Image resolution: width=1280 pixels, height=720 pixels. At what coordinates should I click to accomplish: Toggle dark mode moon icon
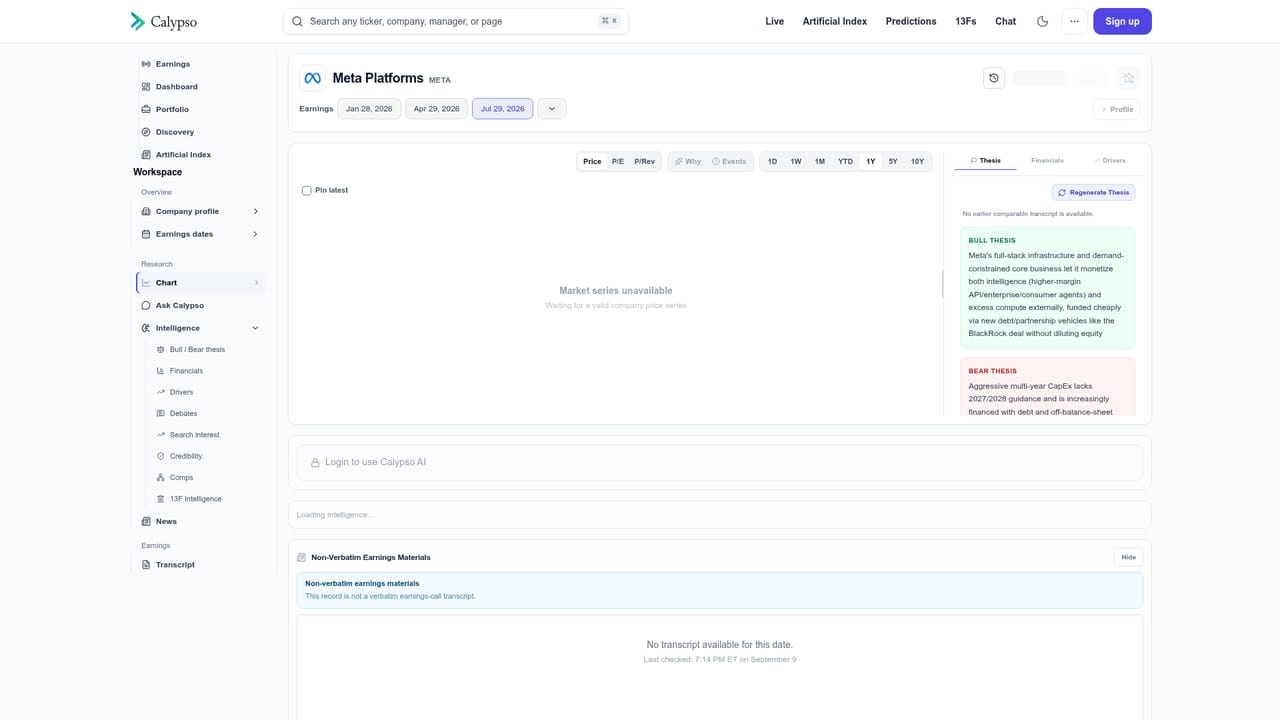[1043, 21]
